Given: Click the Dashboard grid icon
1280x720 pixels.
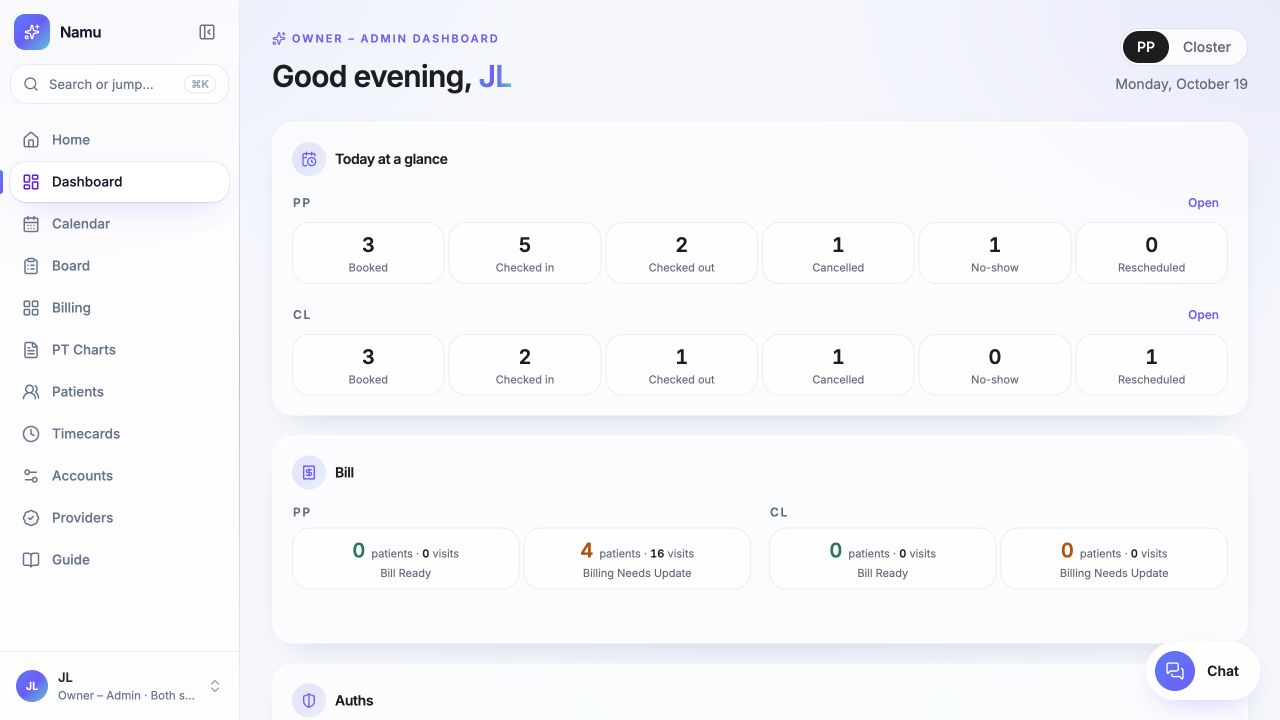Looking at the screenshot, I should click(31, 182).
